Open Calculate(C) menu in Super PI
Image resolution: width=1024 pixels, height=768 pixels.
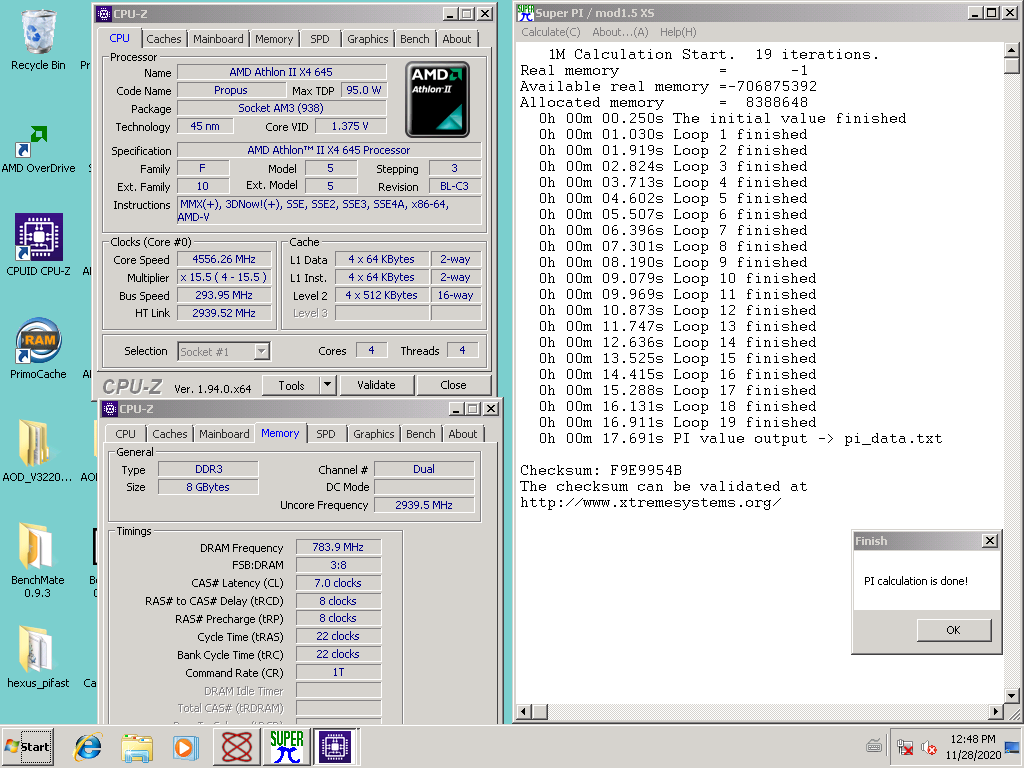551,32
